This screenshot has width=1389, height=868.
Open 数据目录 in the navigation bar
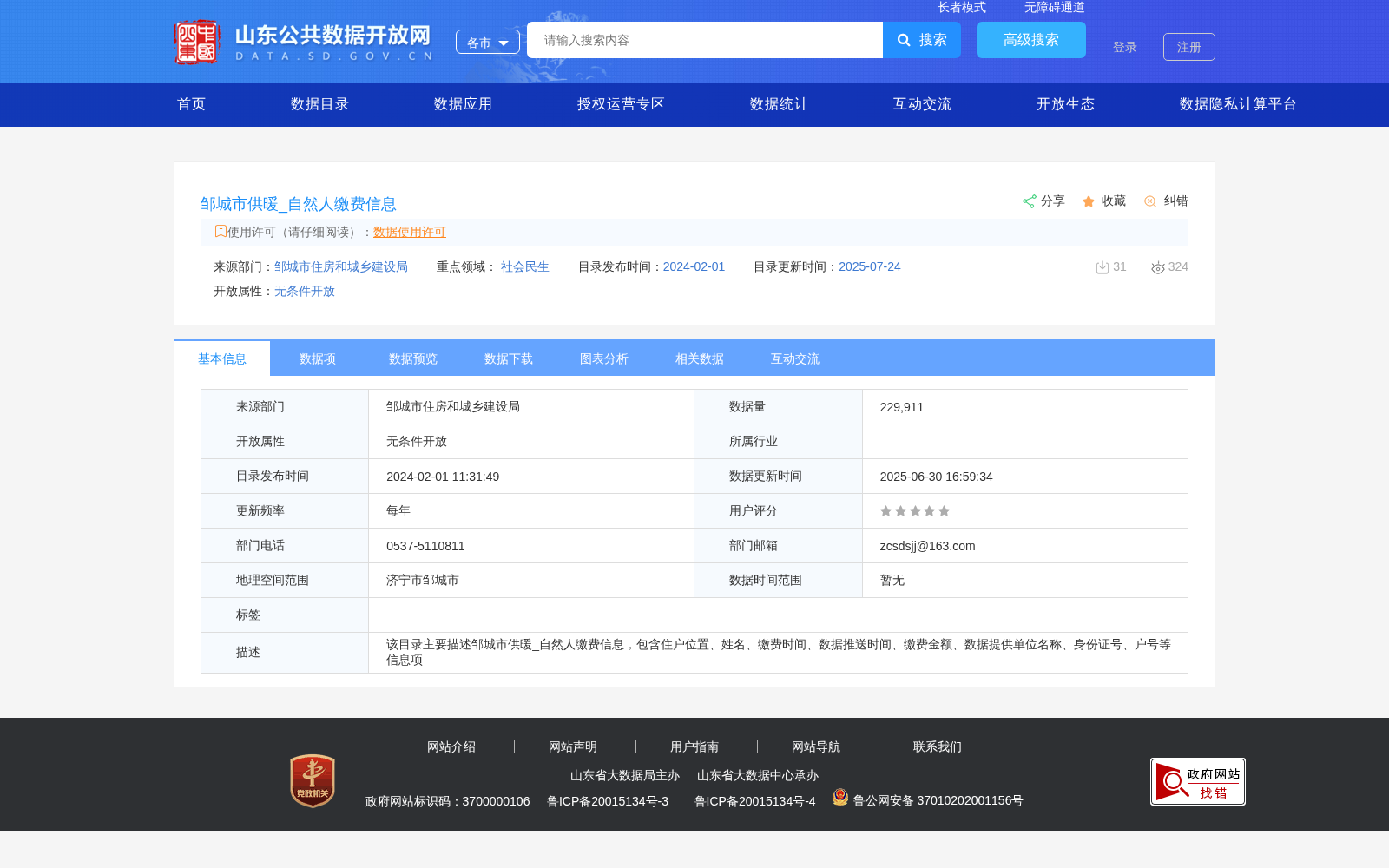click(320, 104)
